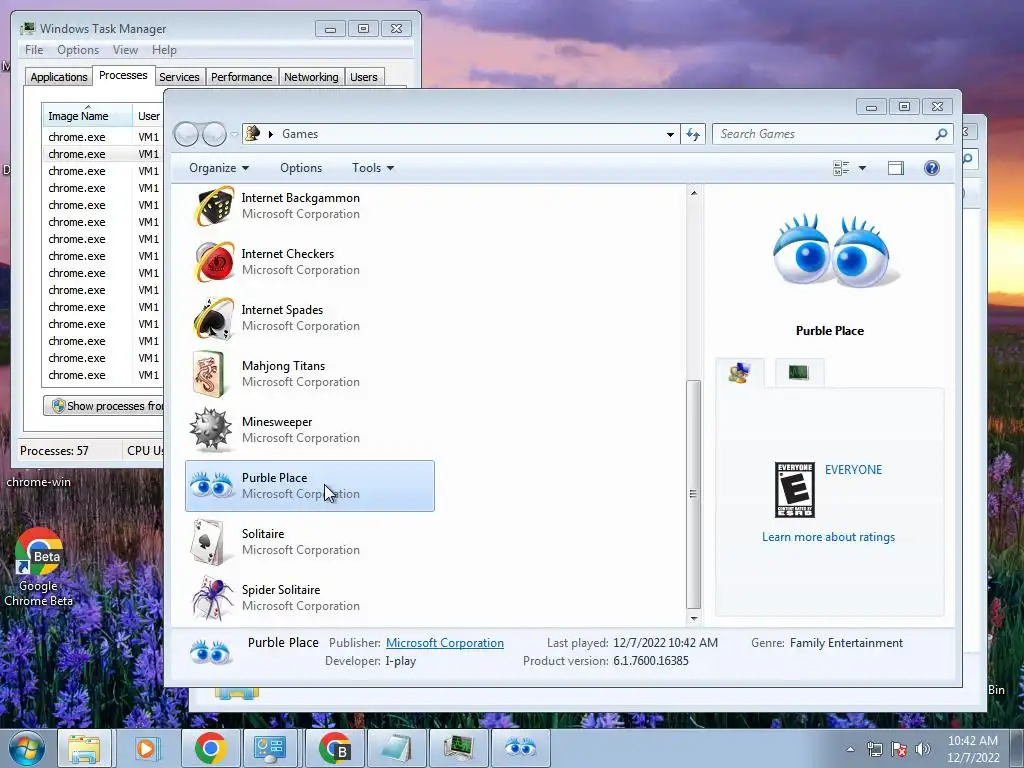Image resolution: width=1024 pixels, height=768 pixels.
Task: Open the view options dropdown arrow
Action: (x=862, y=168)
